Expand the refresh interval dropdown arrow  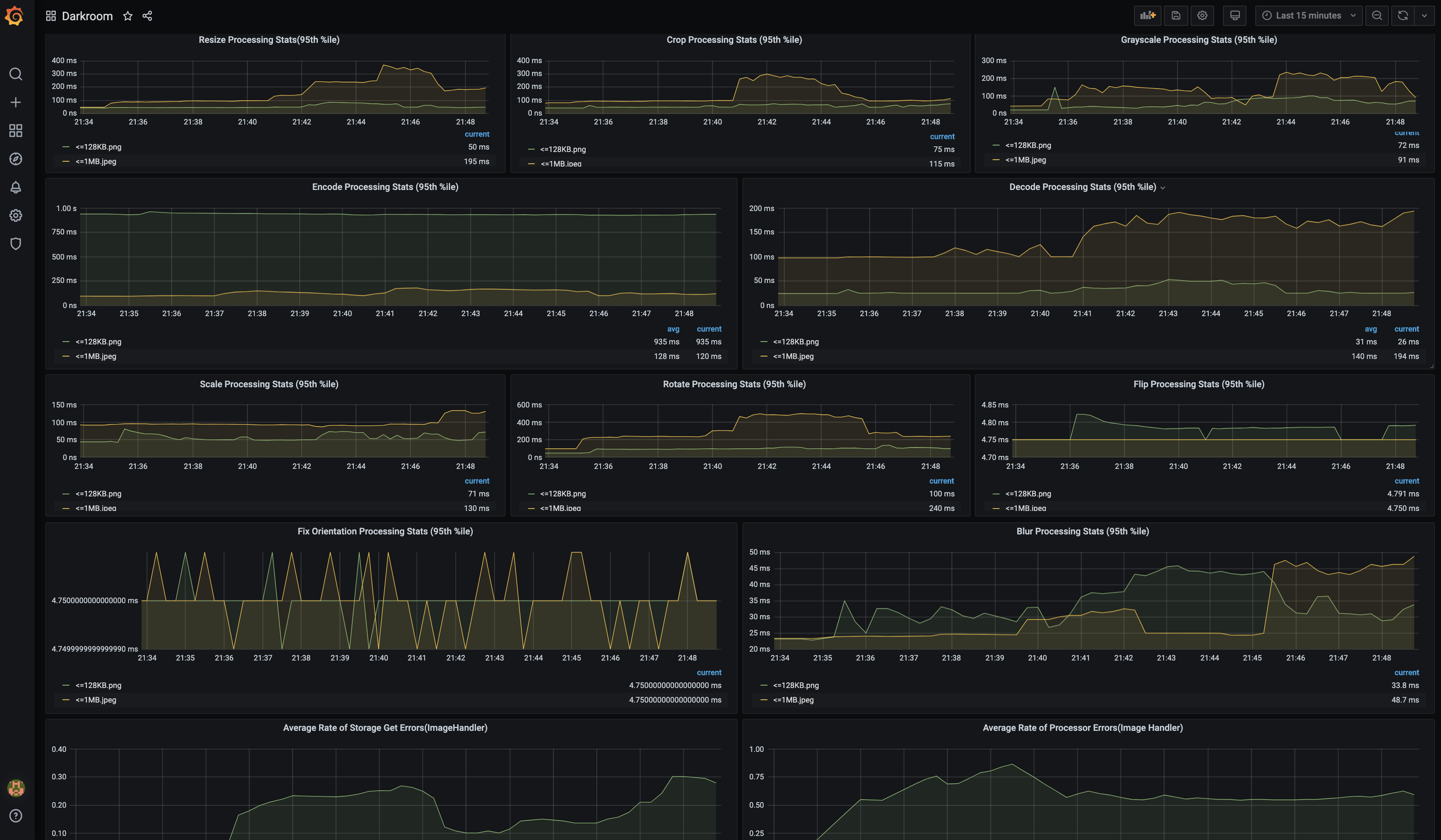pyautogui.click(x=1424, y=15)
